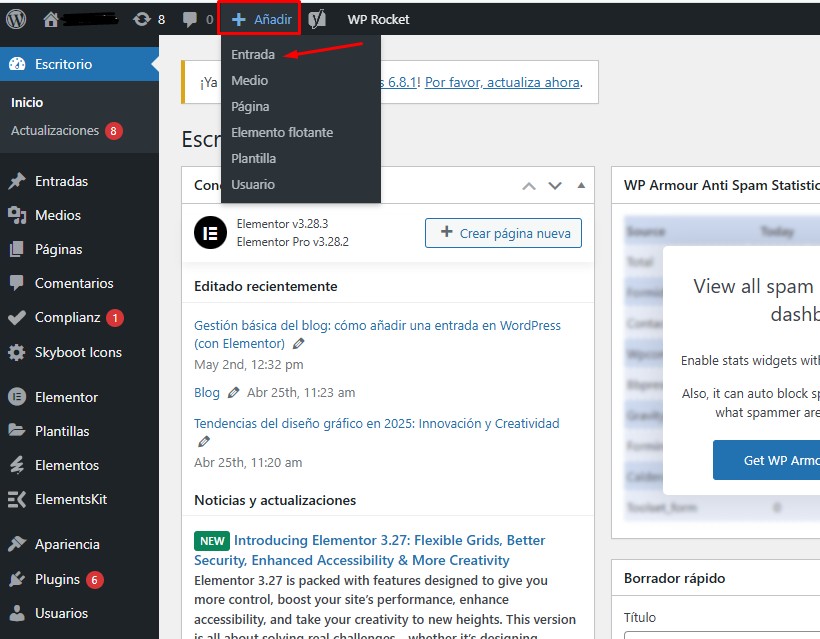Click the Elementor round logo
The image size is (820, 639).
coord(210,233)
